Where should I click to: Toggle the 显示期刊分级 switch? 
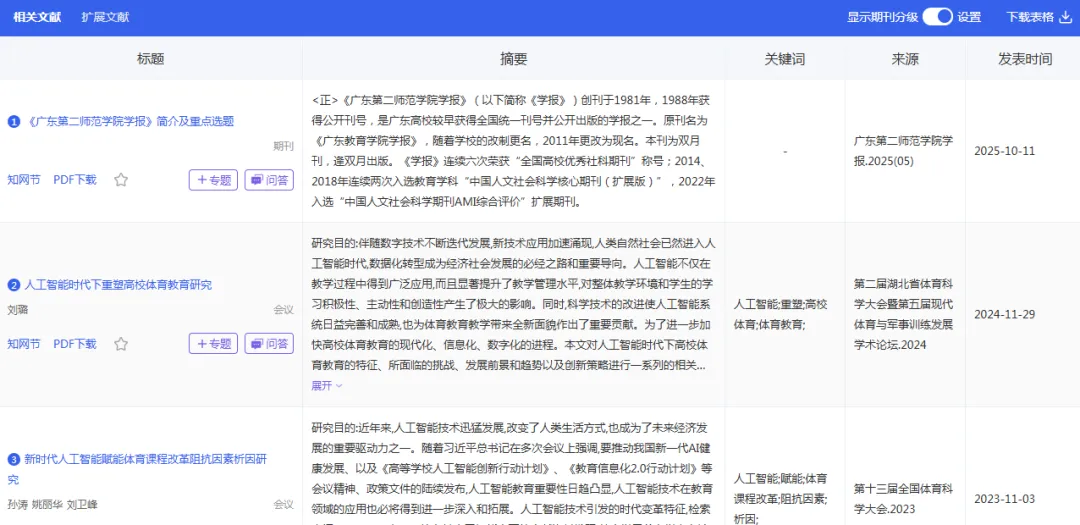tap(937, 17)
